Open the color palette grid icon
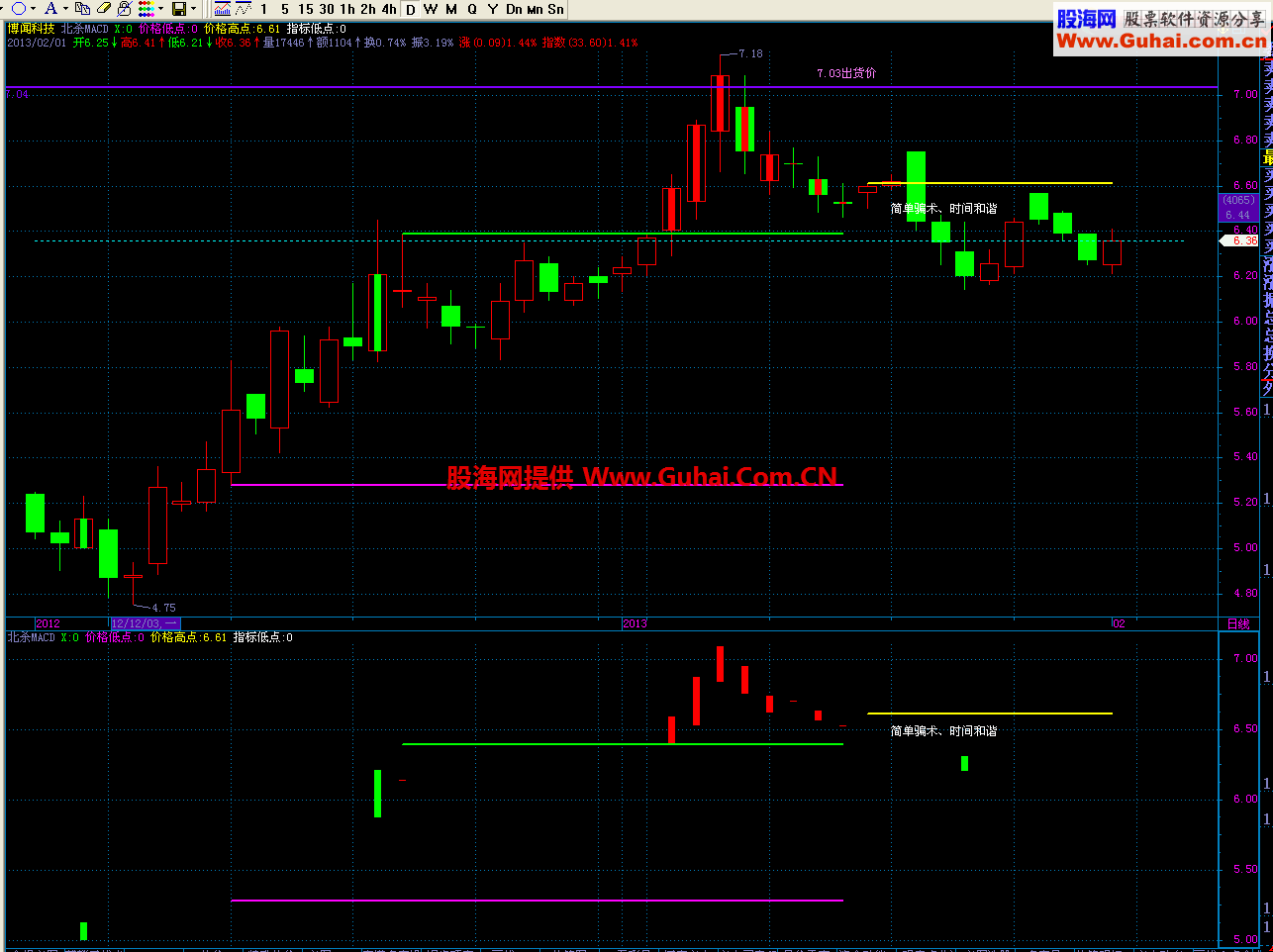The width and height of the screenshot is (1273, 952). 147,9
